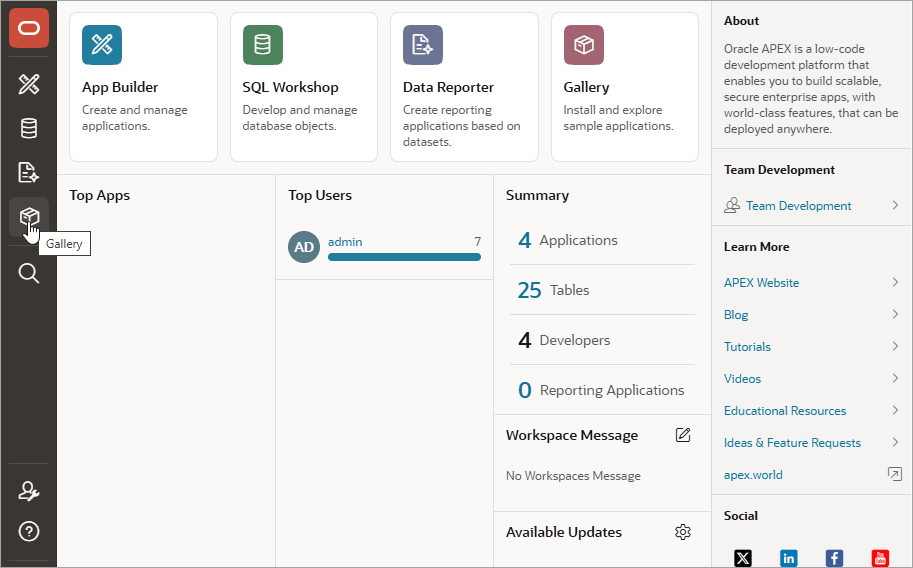Open the Educational Resources link
Viewport: 913px width, 568px height.
point(785,411)
